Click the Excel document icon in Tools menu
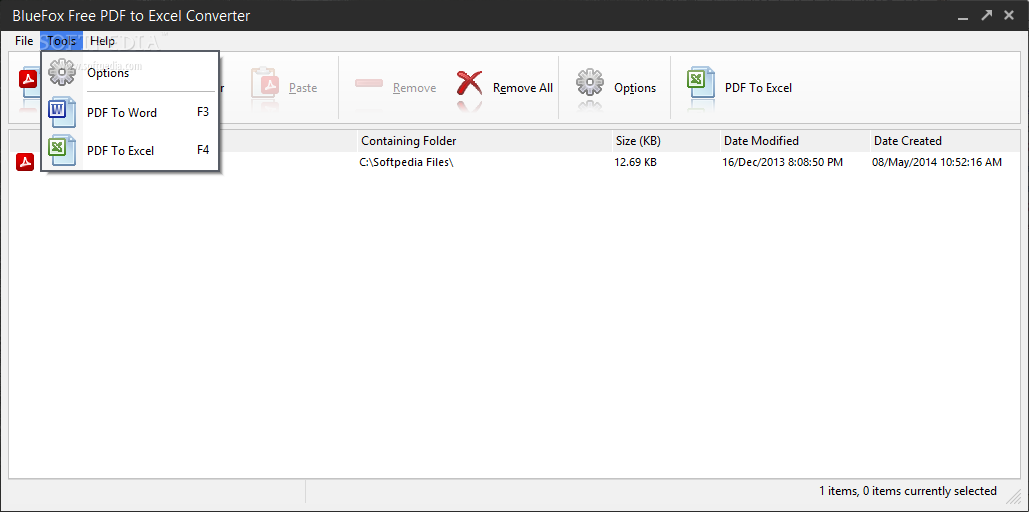This screenshot has height=512, width=1029. 61,150
